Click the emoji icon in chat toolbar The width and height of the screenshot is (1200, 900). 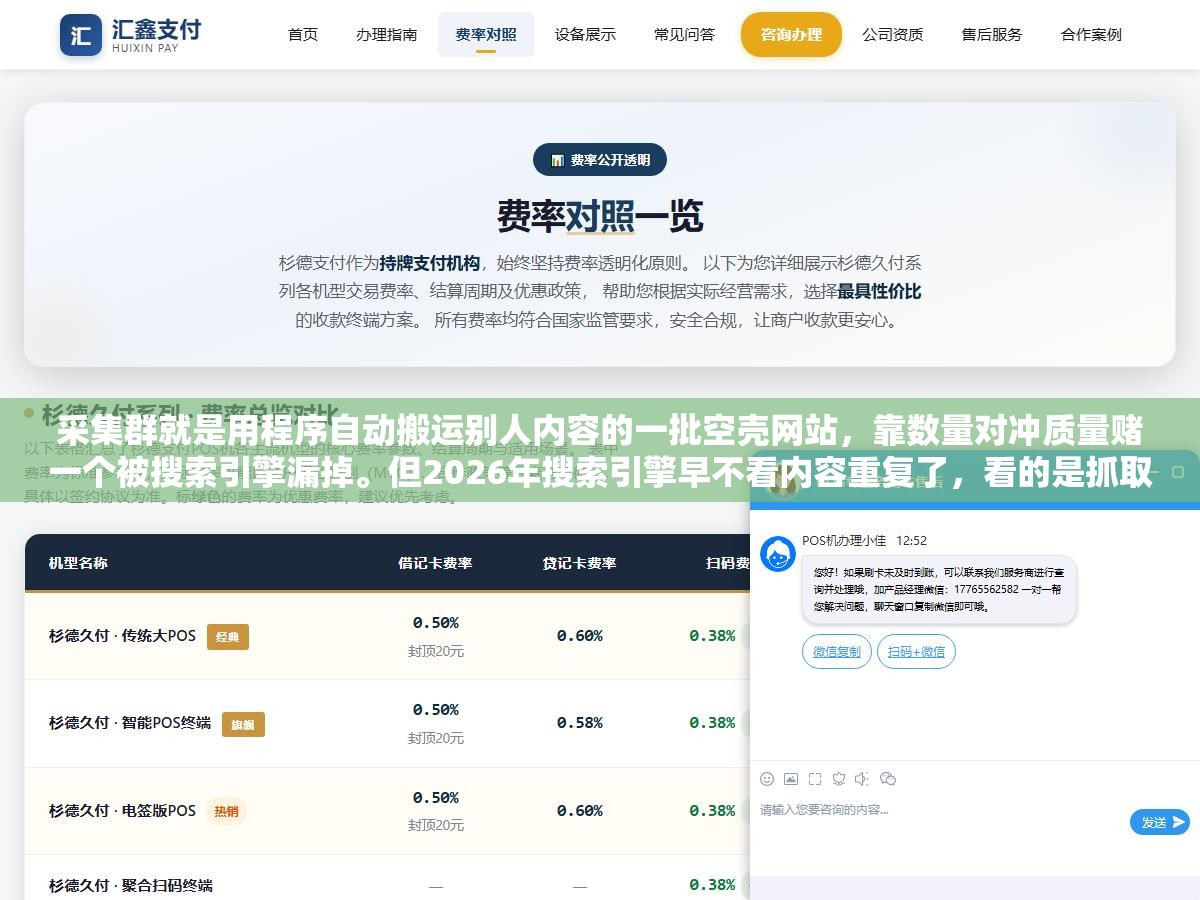pos(767,778)
